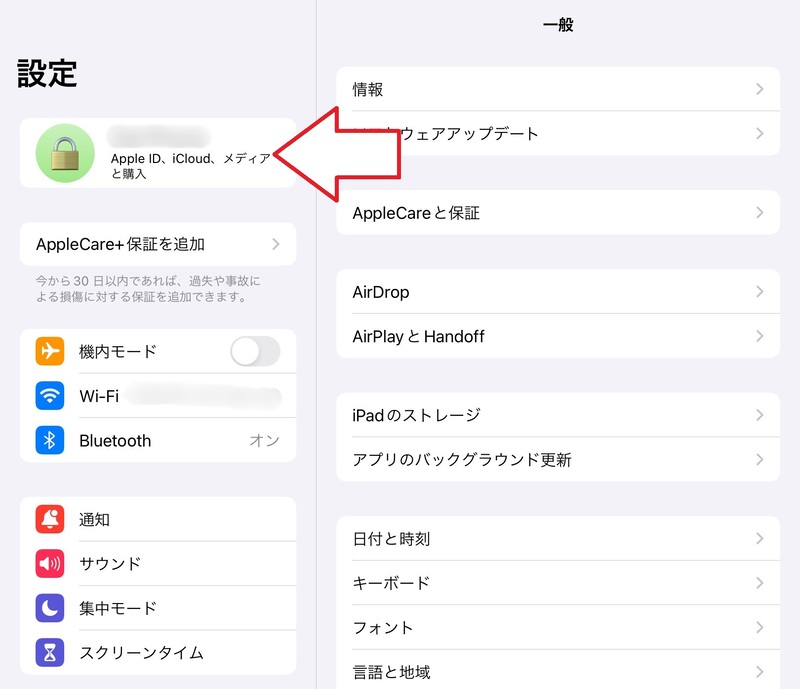Open アプリのバックグラウンド更新 item
800x689 pixels.
pos(558,459)
